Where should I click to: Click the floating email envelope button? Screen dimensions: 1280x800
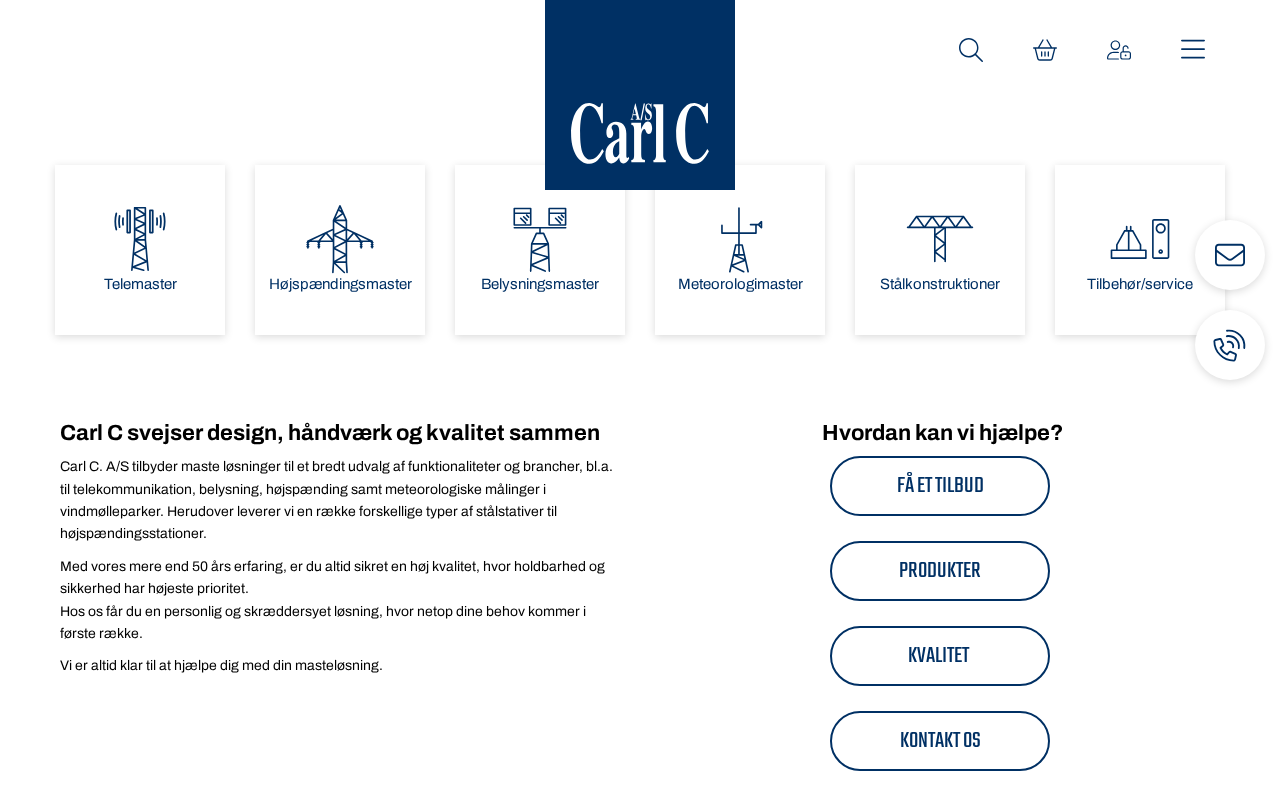(x=1230, y=255)
